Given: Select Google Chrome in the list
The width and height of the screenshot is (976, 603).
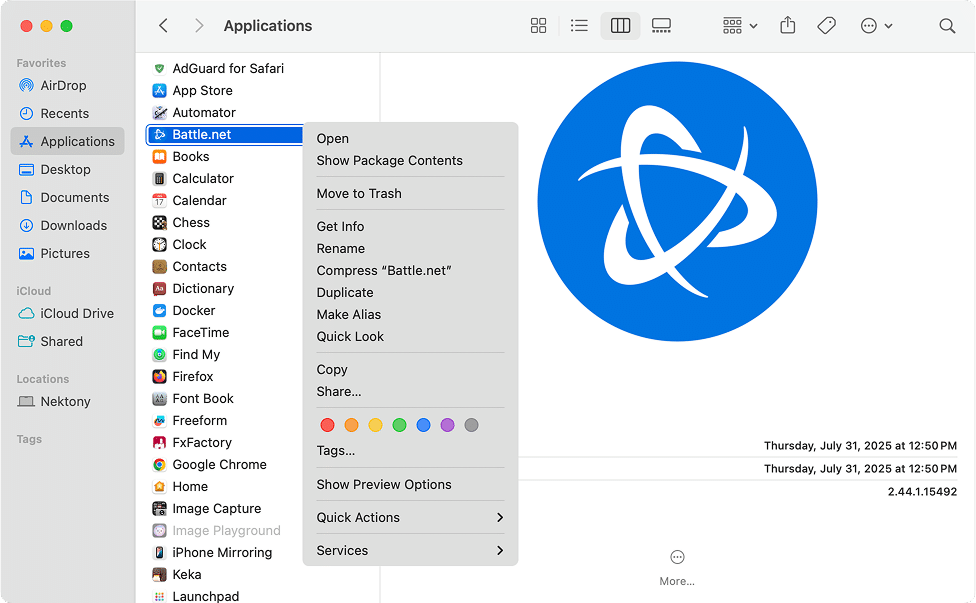Looking at the screenshot, I should pyautogui.click(x=210, y=464).
